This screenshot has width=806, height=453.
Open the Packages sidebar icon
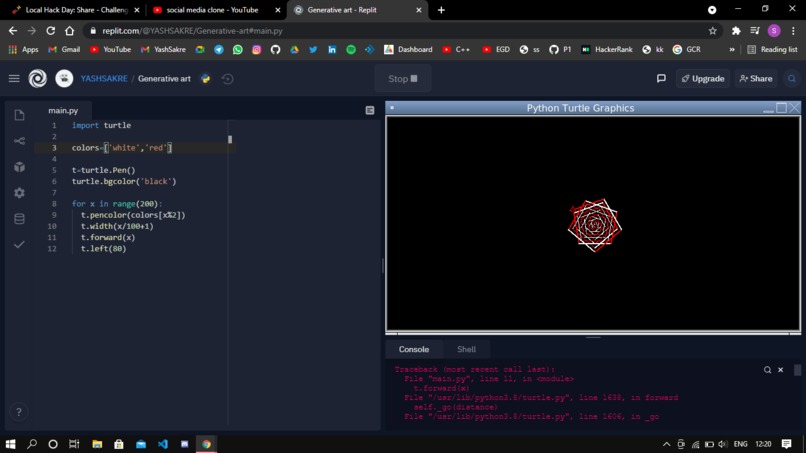point(19,167)
